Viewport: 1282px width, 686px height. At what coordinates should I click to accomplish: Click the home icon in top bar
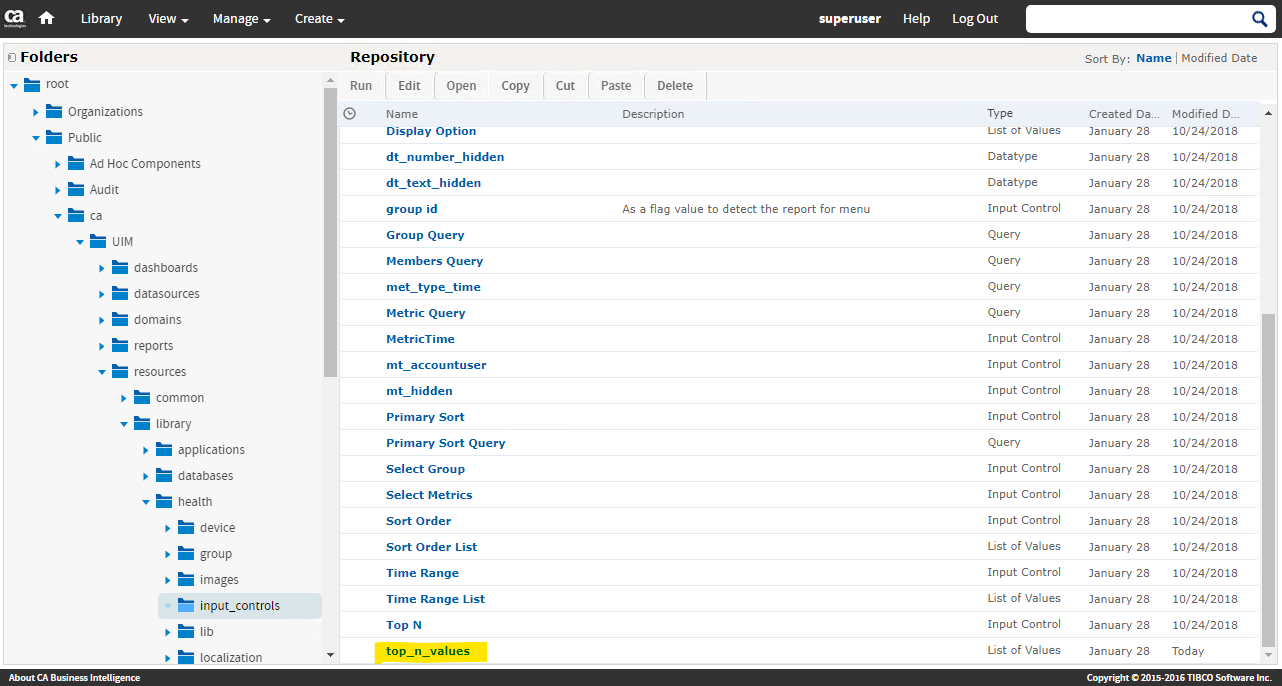tap(46, 18)
